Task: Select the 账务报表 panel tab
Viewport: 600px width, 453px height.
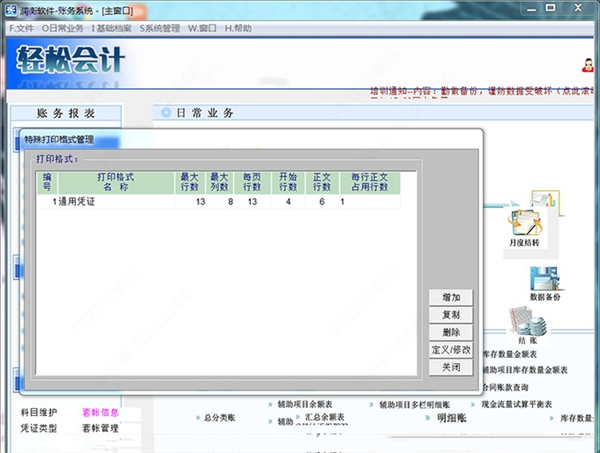Action: [x=65, y=114]
